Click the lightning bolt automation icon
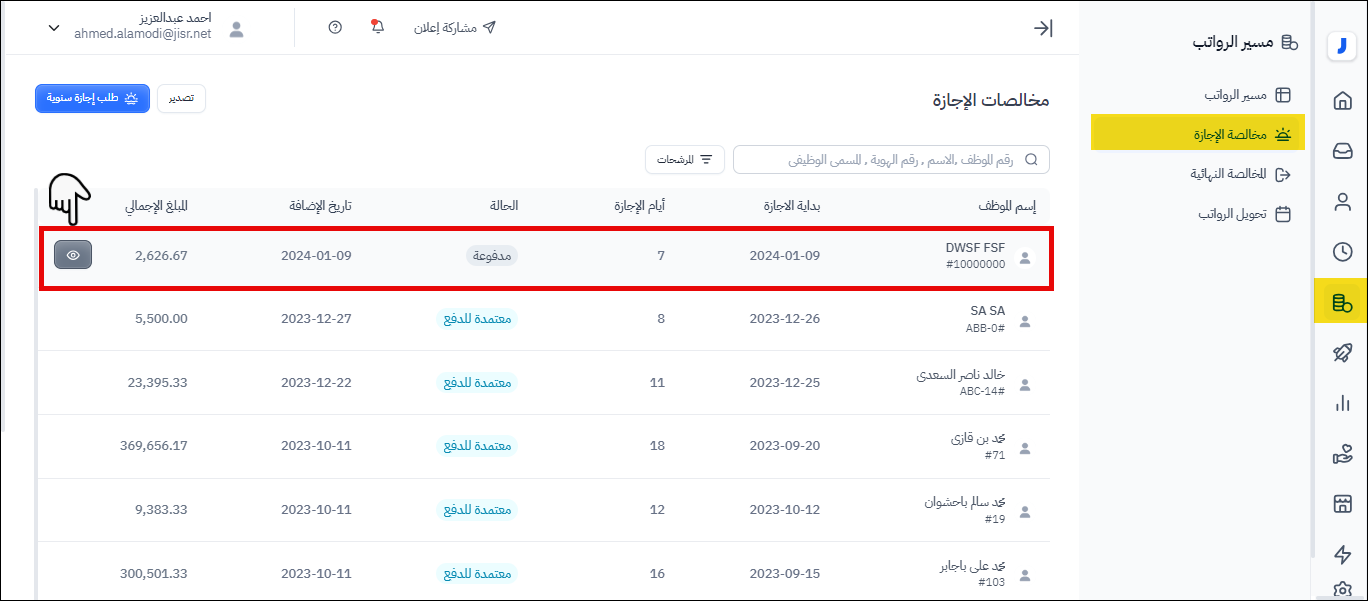 click(x=1342, y=554)
